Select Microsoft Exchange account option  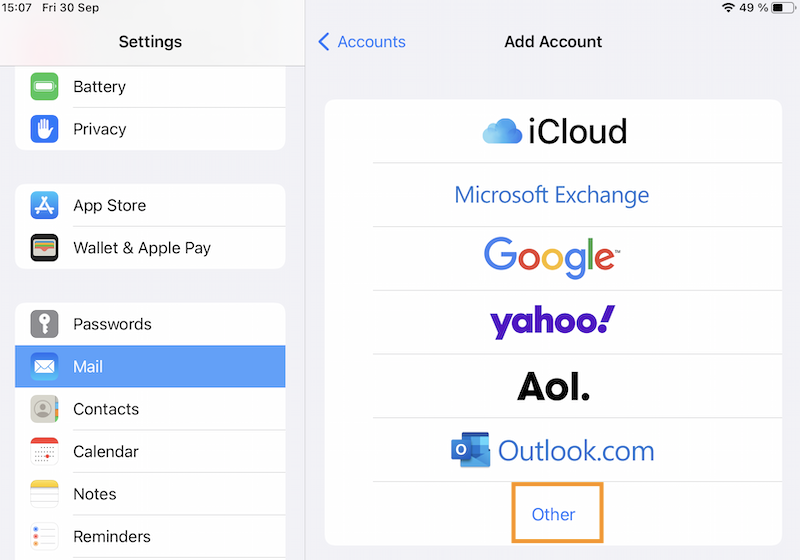click(552, 195)
